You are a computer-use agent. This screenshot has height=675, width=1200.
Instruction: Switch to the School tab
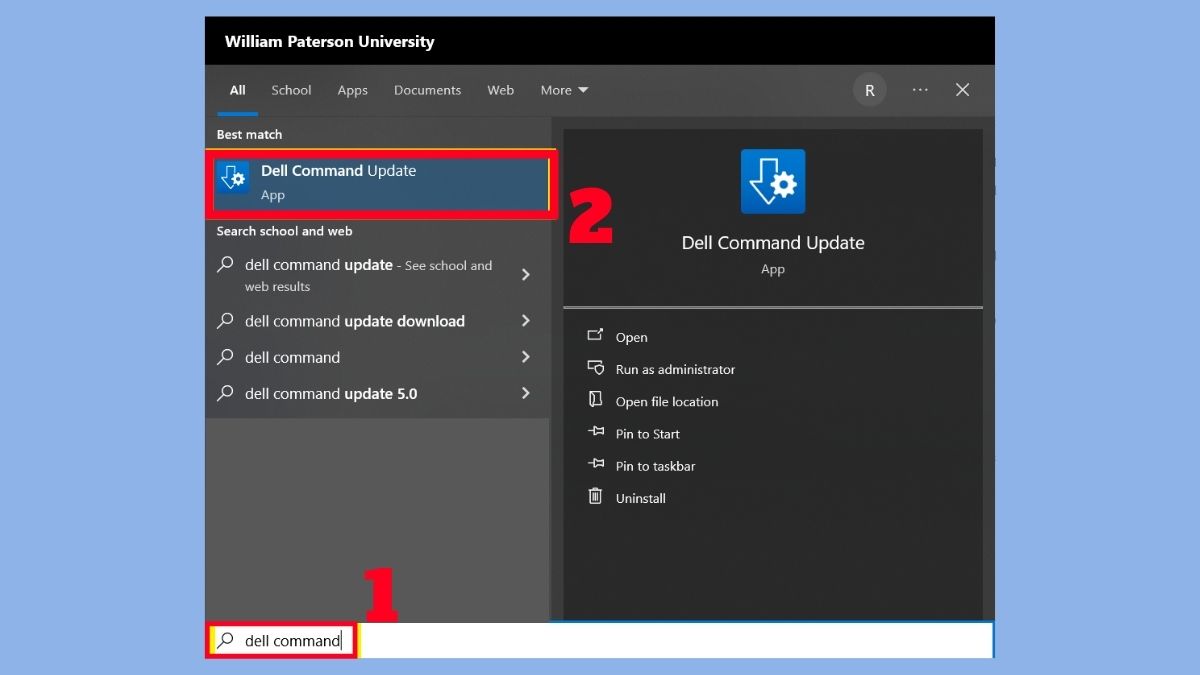(x=291, y=90)
